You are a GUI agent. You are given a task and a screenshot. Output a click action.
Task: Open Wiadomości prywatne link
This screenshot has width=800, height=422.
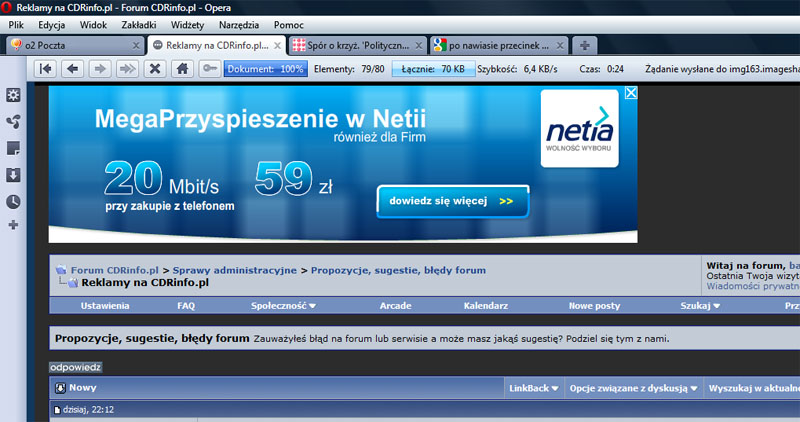(x=753, y=286)
